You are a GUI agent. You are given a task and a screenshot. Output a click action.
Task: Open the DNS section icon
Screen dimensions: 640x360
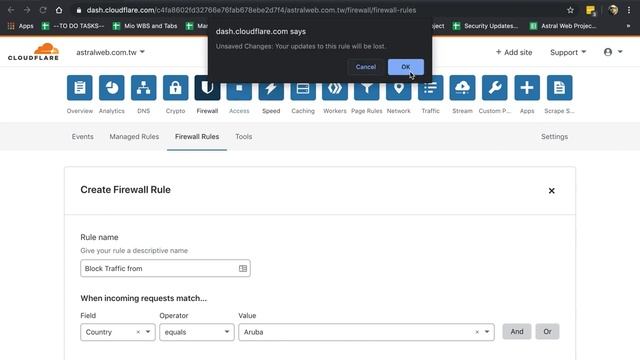point(143,88)
